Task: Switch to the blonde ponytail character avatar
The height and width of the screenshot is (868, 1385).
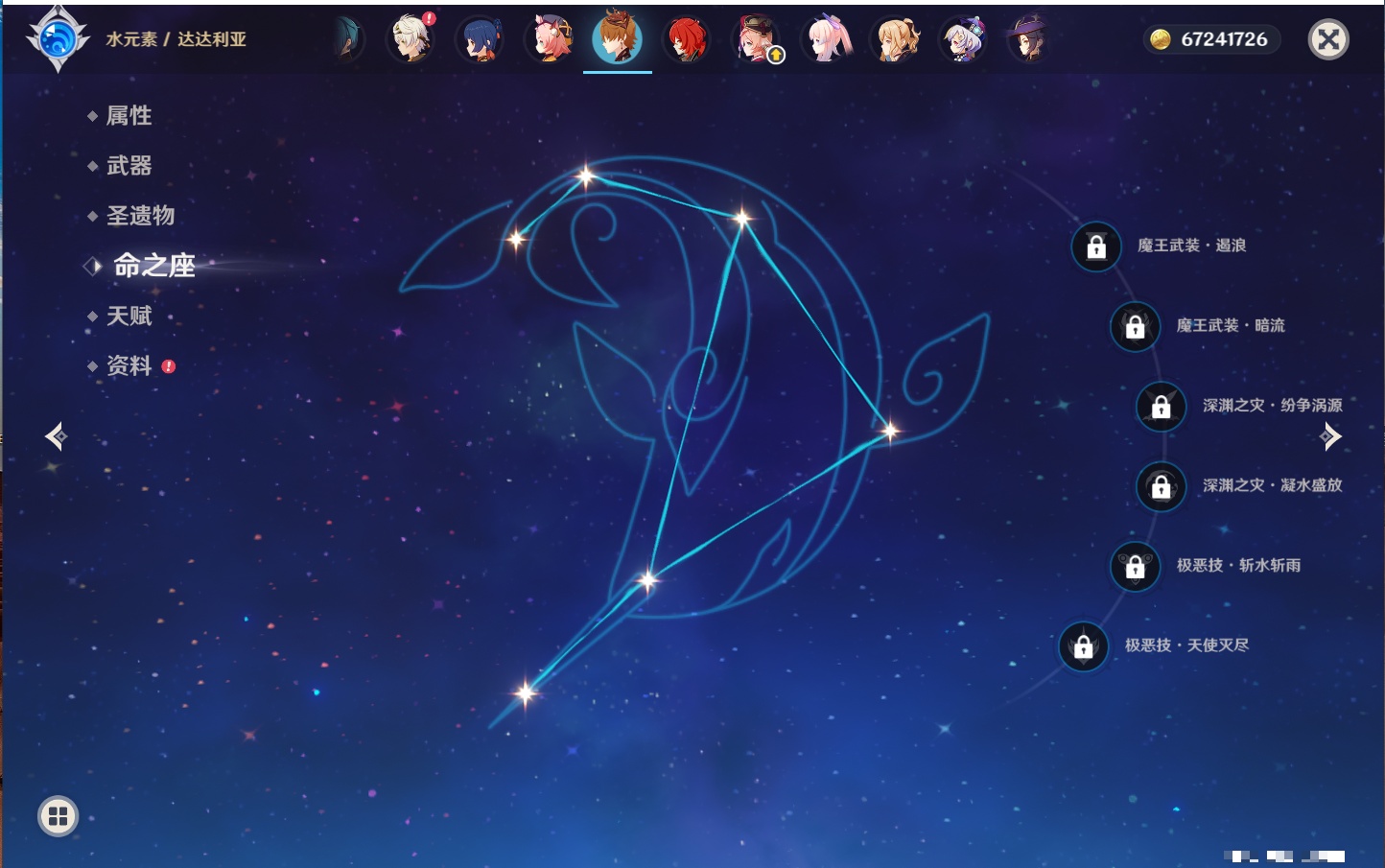Action: click(x=896, y=39)
